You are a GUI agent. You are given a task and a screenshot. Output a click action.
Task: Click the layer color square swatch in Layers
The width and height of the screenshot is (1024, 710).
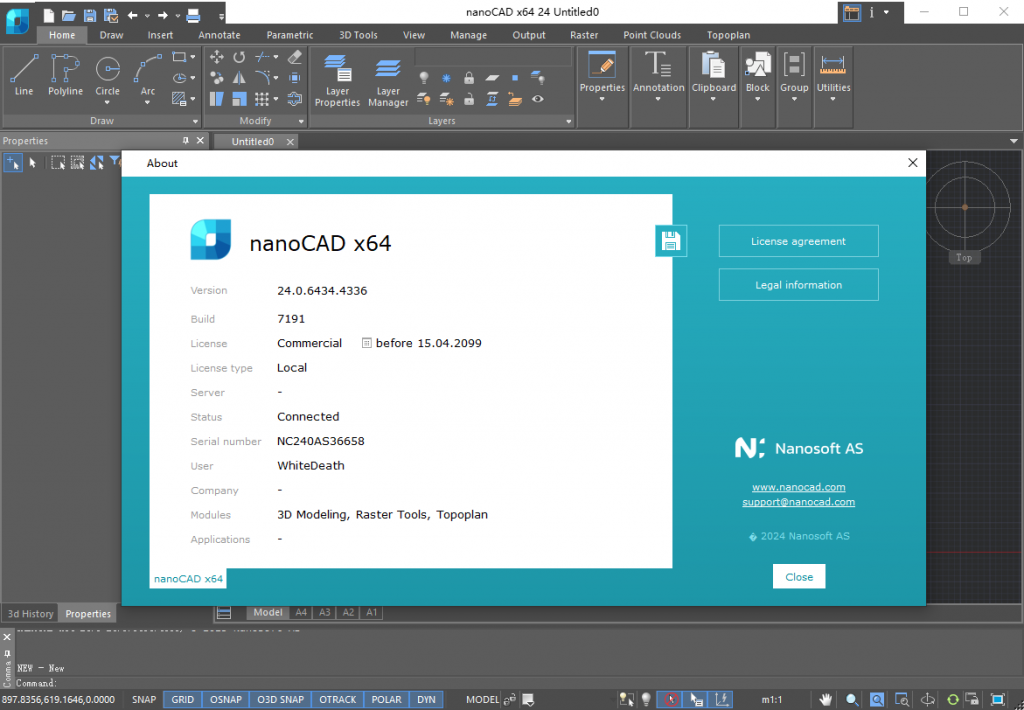pyautogui.click(x=515, y=78)
